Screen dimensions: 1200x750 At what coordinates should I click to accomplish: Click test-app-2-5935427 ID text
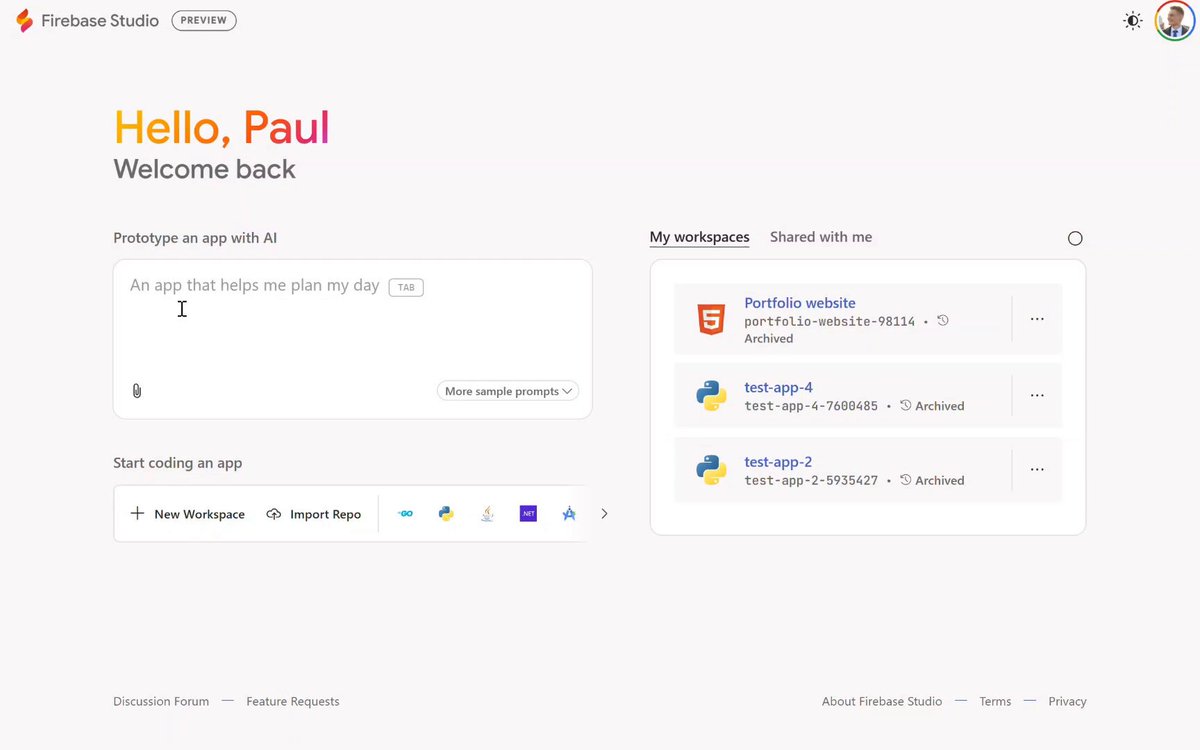tap(811, 480)
